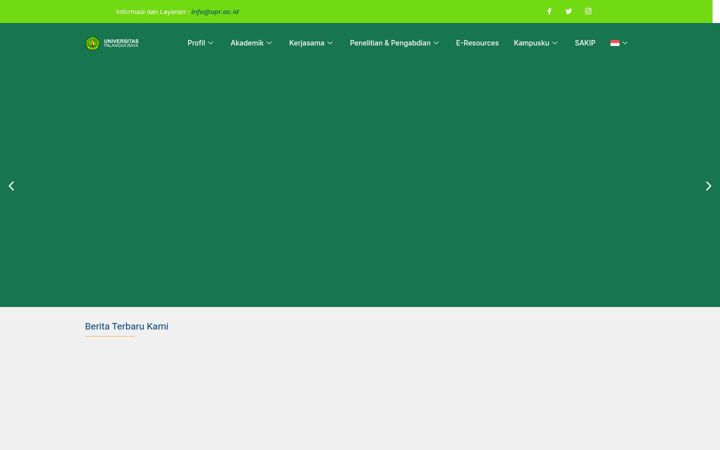Open the Akademik menu item
720x450 pixels.
point(247,43)
